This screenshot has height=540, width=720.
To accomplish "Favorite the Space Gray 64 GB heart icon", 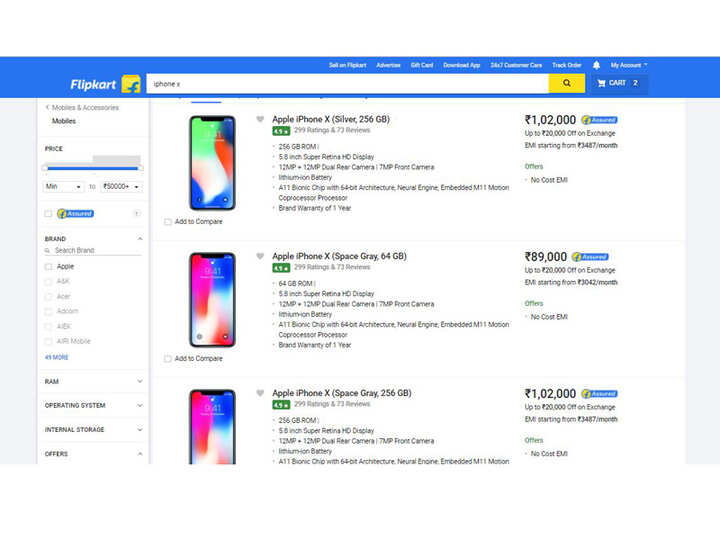I will click(x=260, y=256).
